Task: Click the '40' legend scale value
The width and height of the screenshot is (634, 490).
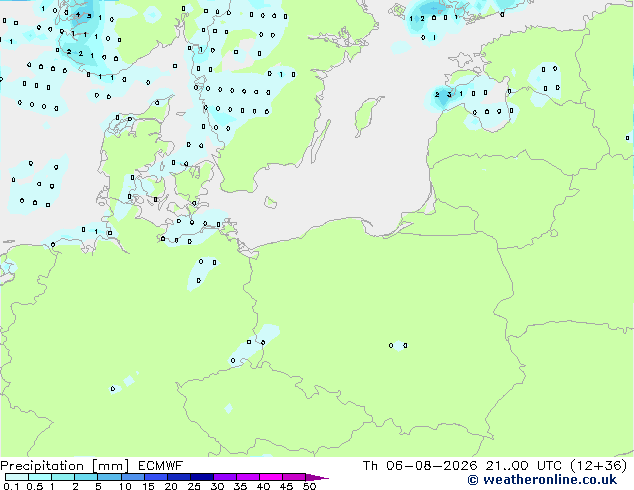Action: pos(263,486)
